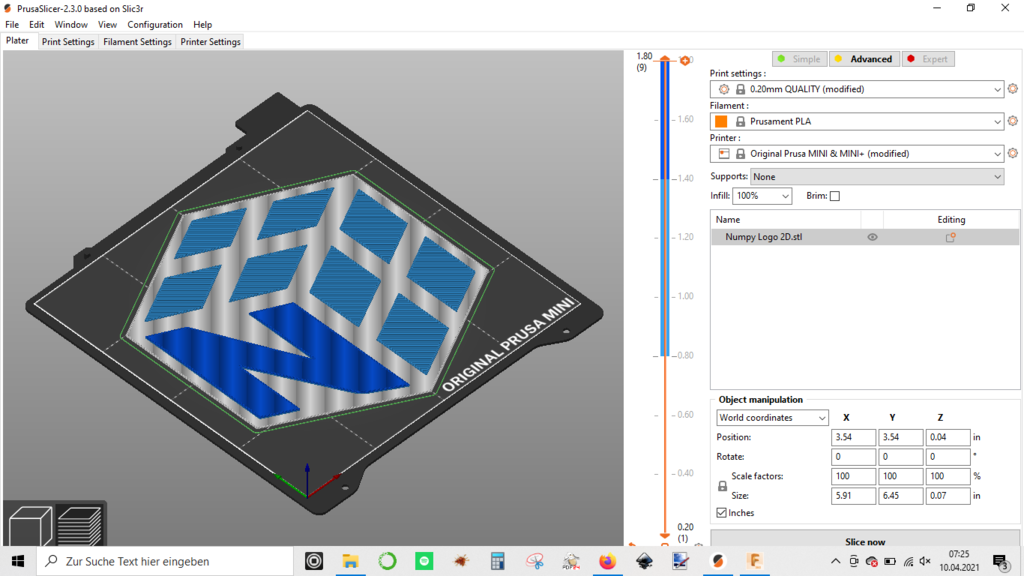Open Firefox from the taskbar
Screen dimensions: 1024x576
pyautogui.click(x=607, y=561)
